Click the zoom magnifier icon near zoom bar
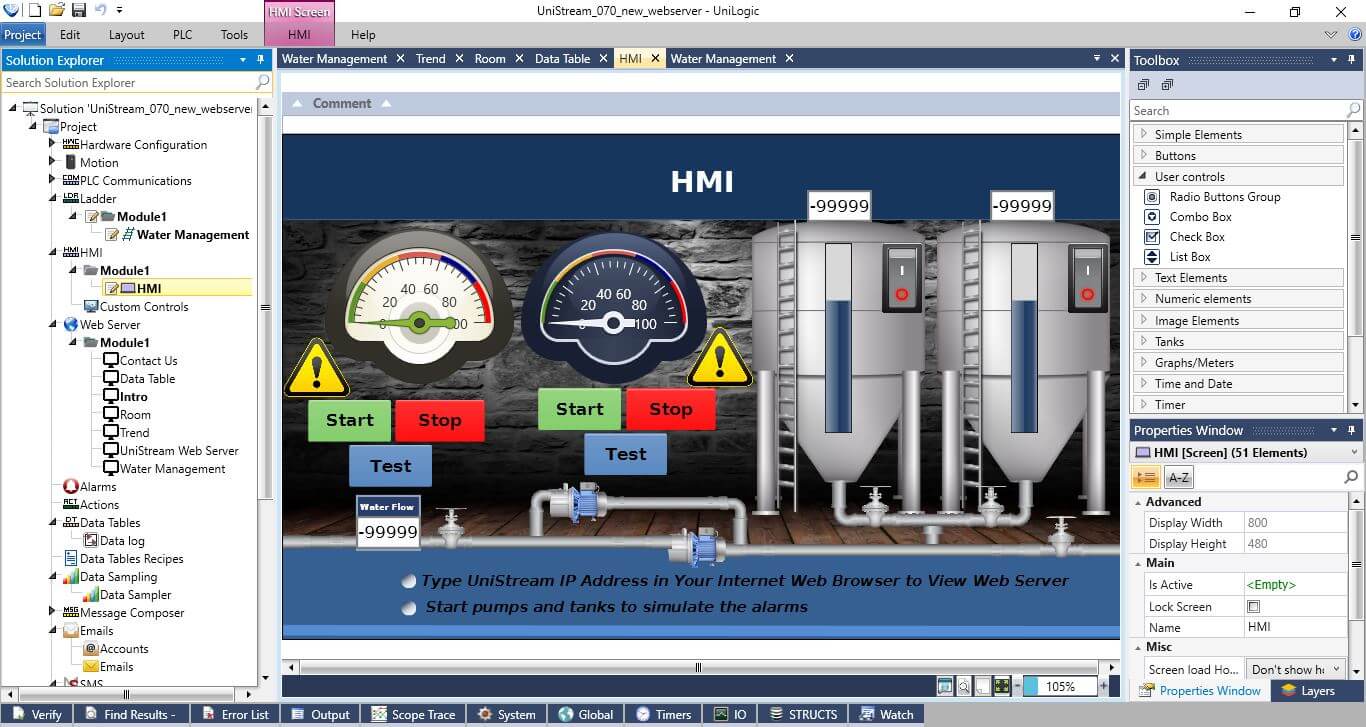 tap(964, 686)
